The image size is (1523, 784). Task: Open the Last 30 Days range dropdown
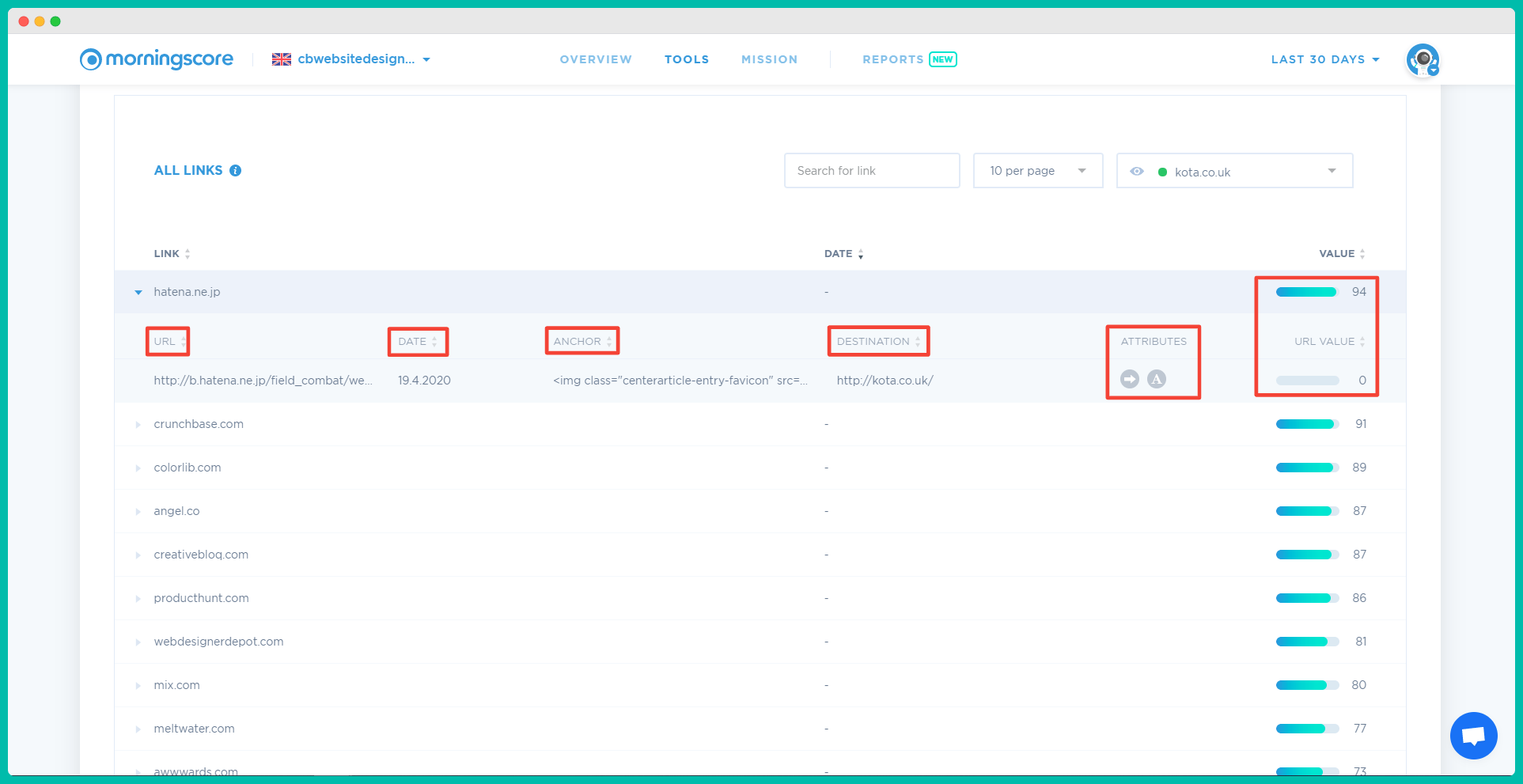coord(1325,59)
